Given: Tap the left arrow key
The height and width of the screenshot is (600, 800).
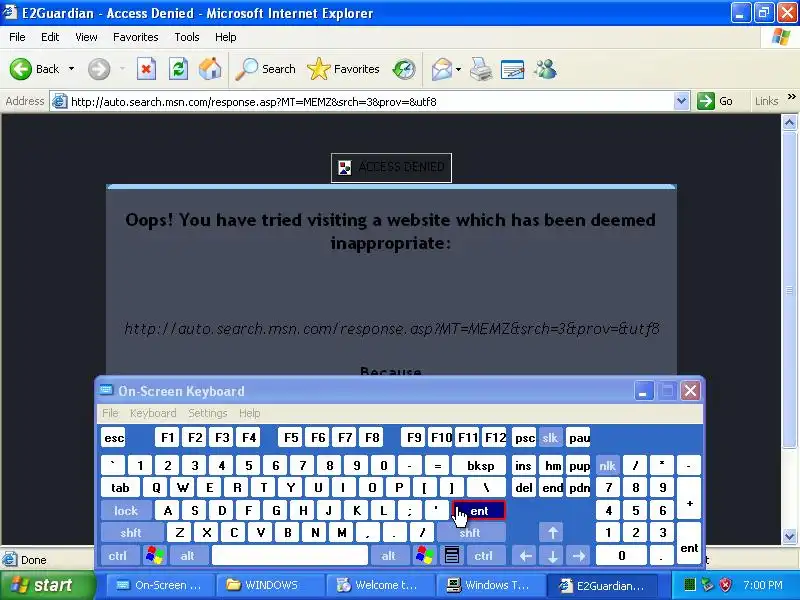Looking at the screenshot, I should click(526, 556).
